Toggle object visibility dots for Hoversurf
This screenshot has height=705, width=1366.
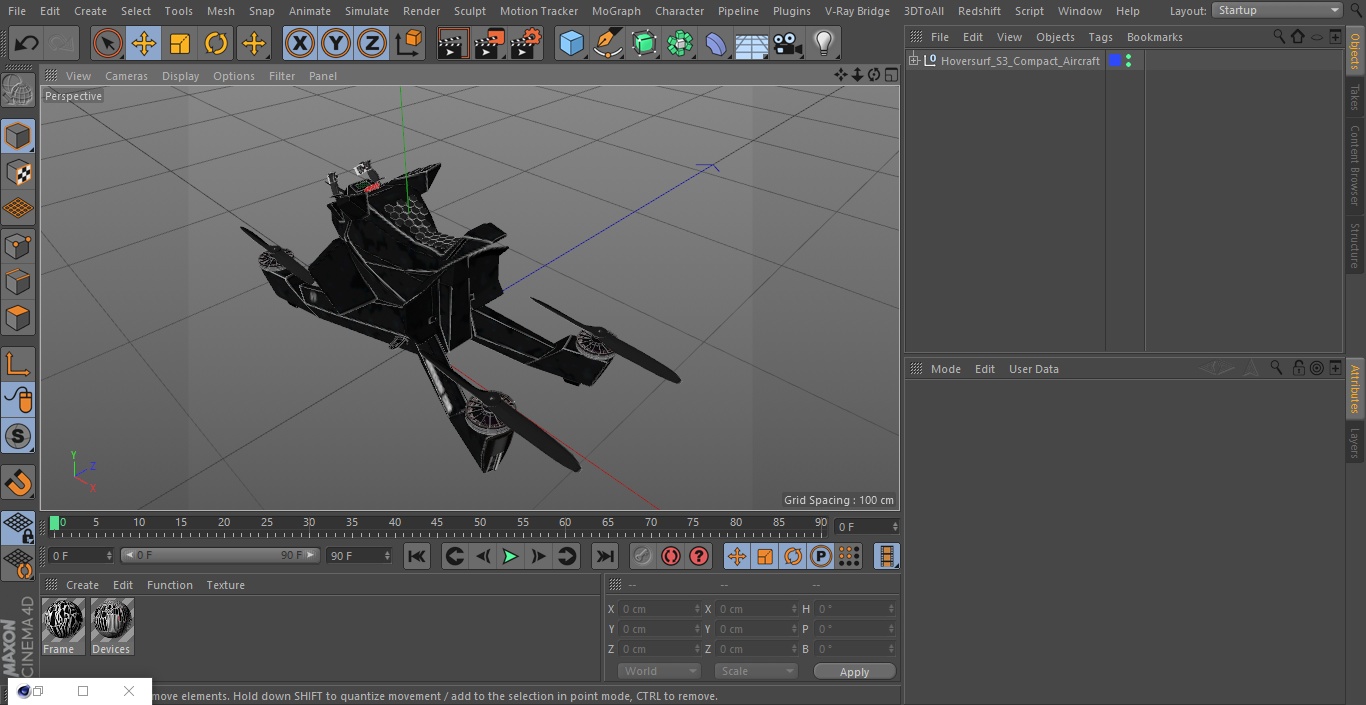click(1128, 61)
